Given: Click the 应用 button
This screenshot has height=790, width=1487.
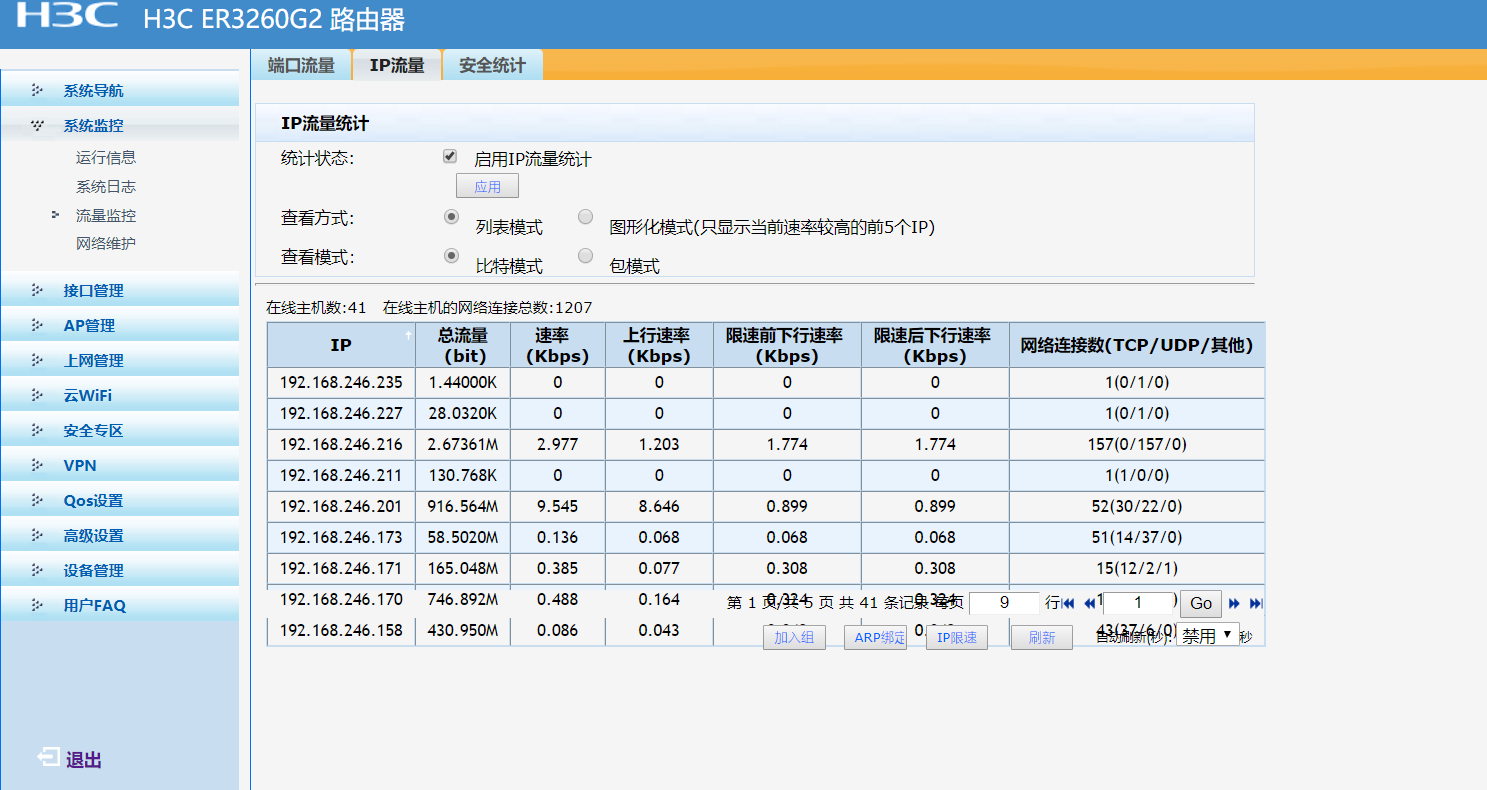Looking at the screenshot, I should (487, 186).
